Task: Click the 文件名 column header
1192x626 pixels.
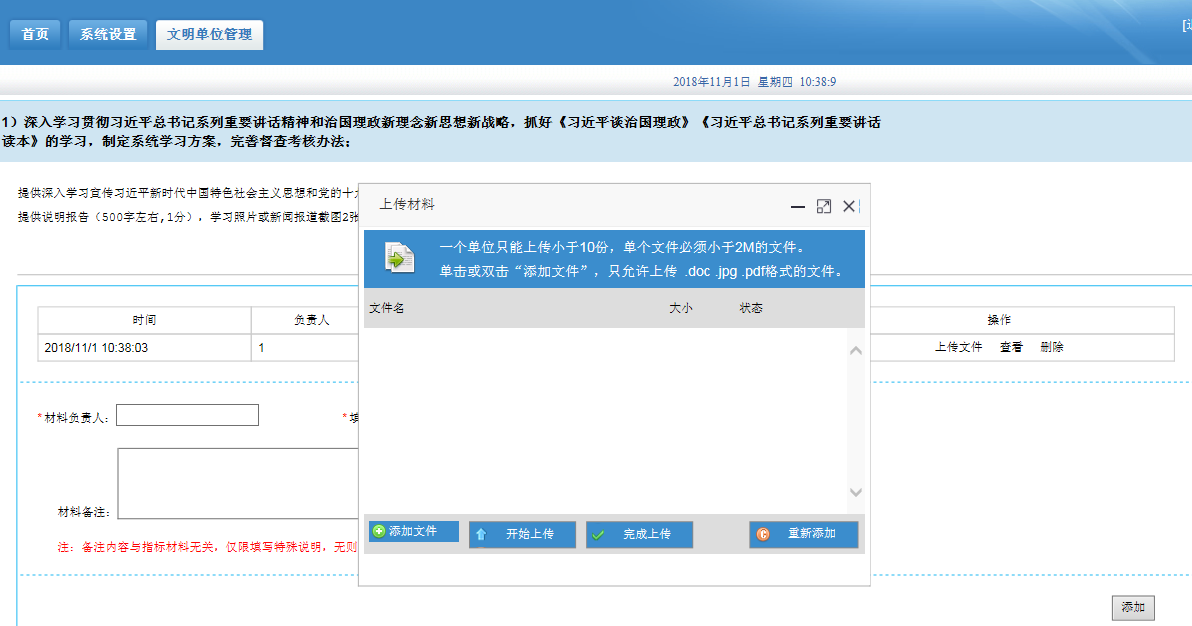Action: tap(386, 308)
